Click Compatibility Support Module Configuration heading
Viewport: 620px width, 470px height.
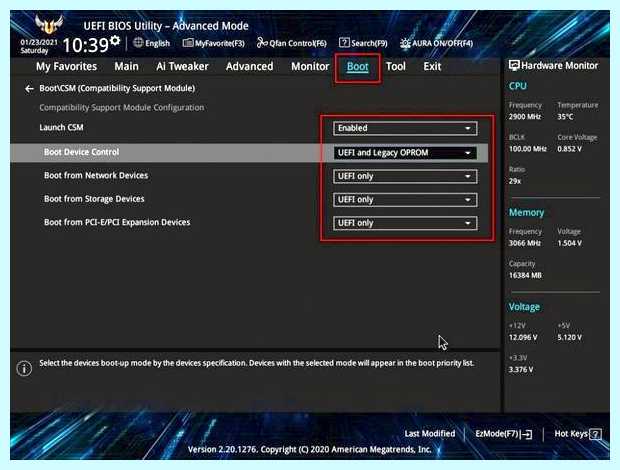click(x=122, y=108)
